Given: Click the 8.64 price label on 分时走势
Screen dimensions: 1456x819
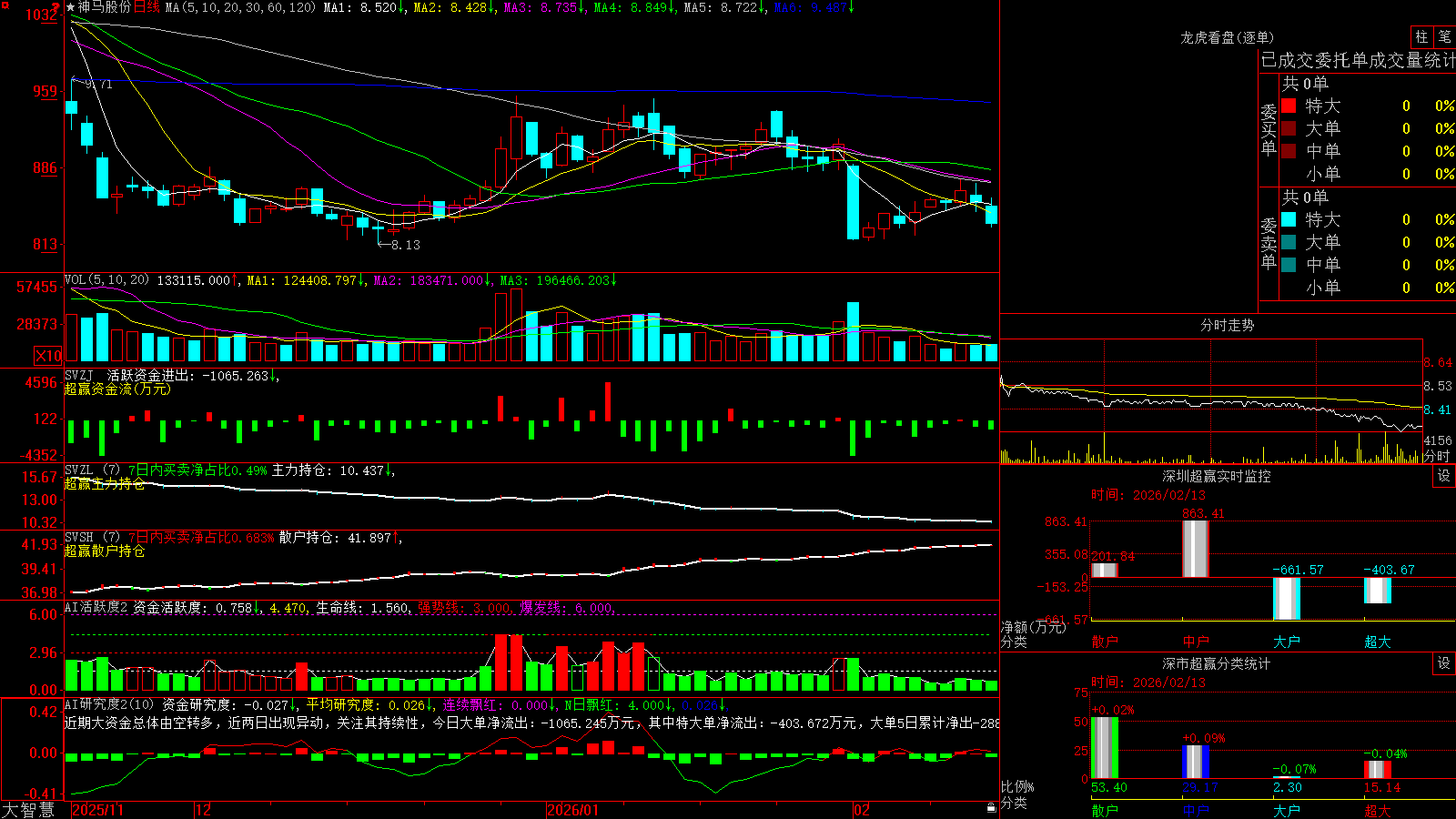Looking at the screenshot, I should pos(1438,362).
